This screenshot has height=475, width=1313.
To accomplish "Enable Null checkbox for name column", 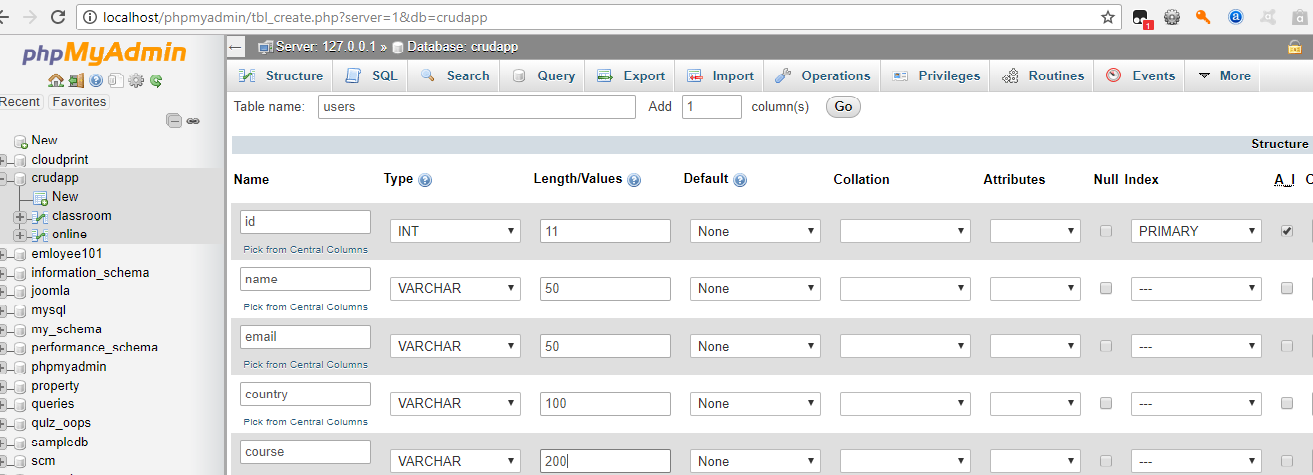I will point(1106,288).
